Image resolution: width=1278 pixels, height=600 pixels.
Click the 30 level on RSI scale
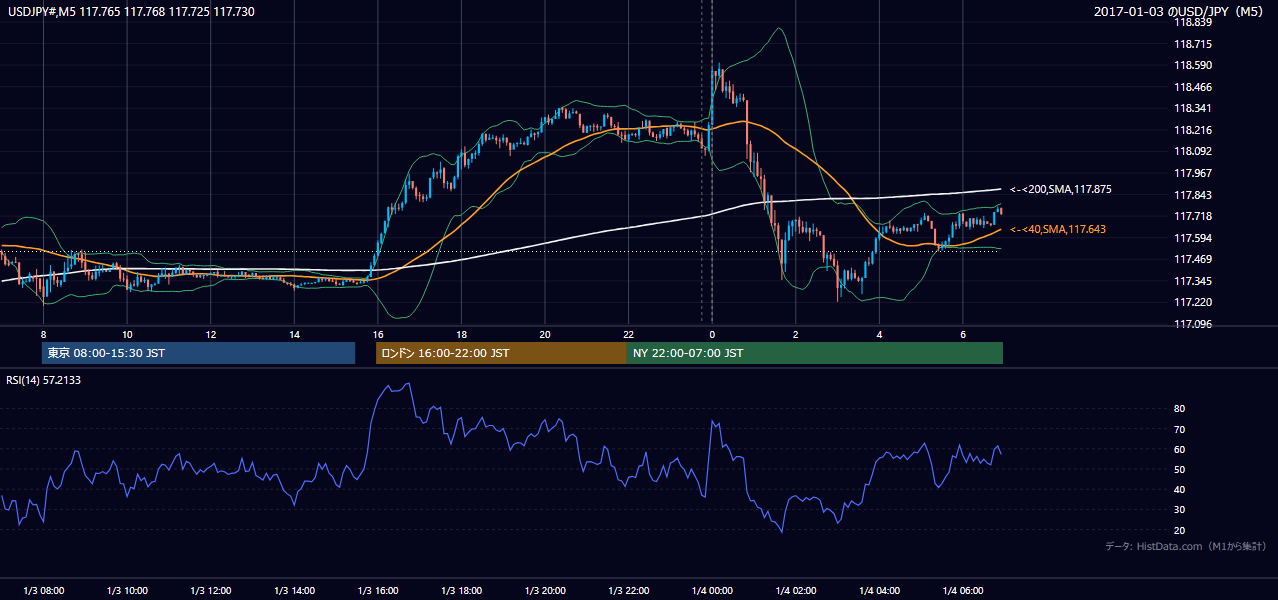click(x=1180, y=510)
